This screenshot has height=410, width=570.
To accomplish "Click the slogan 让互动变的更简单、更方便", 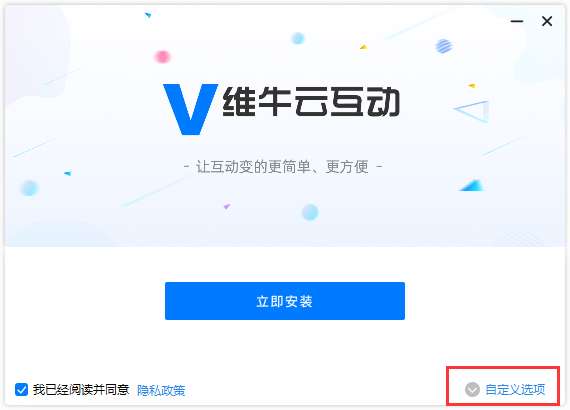I will [283, 167].
